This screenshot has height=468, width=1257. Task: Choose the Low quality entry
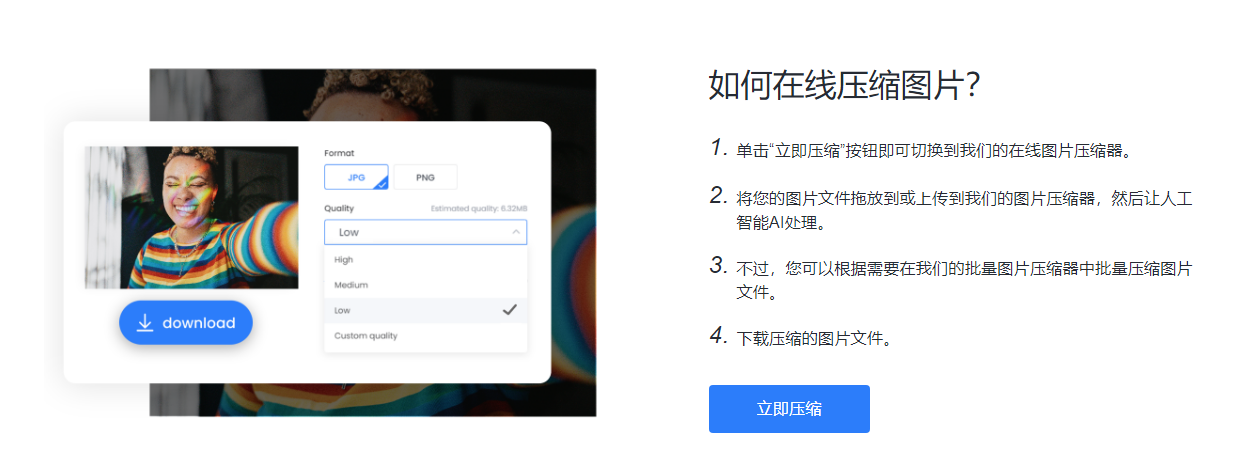pyautogui.click(x=425, y=310)
